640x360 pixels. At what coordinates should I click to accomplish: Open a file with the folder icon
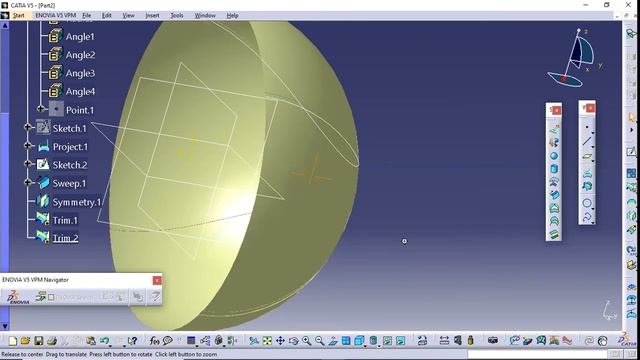[x=25, y=341]
